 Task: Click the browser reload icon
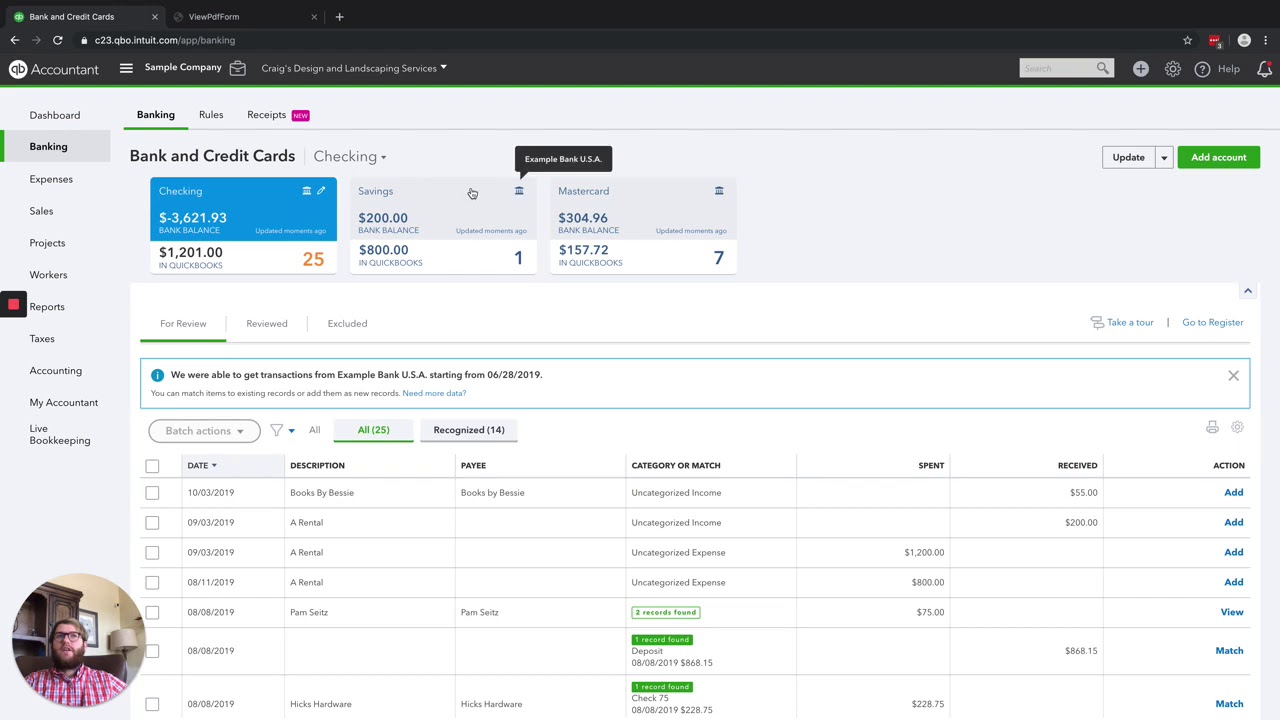coord(58,40)
